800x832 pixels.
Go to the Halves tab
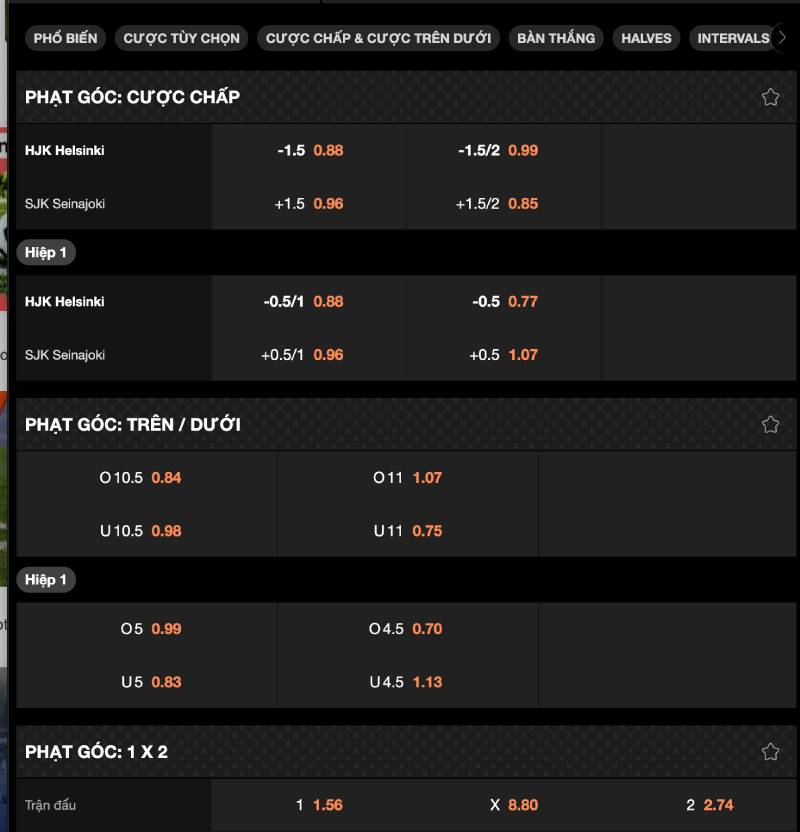[x=646, y=38]
